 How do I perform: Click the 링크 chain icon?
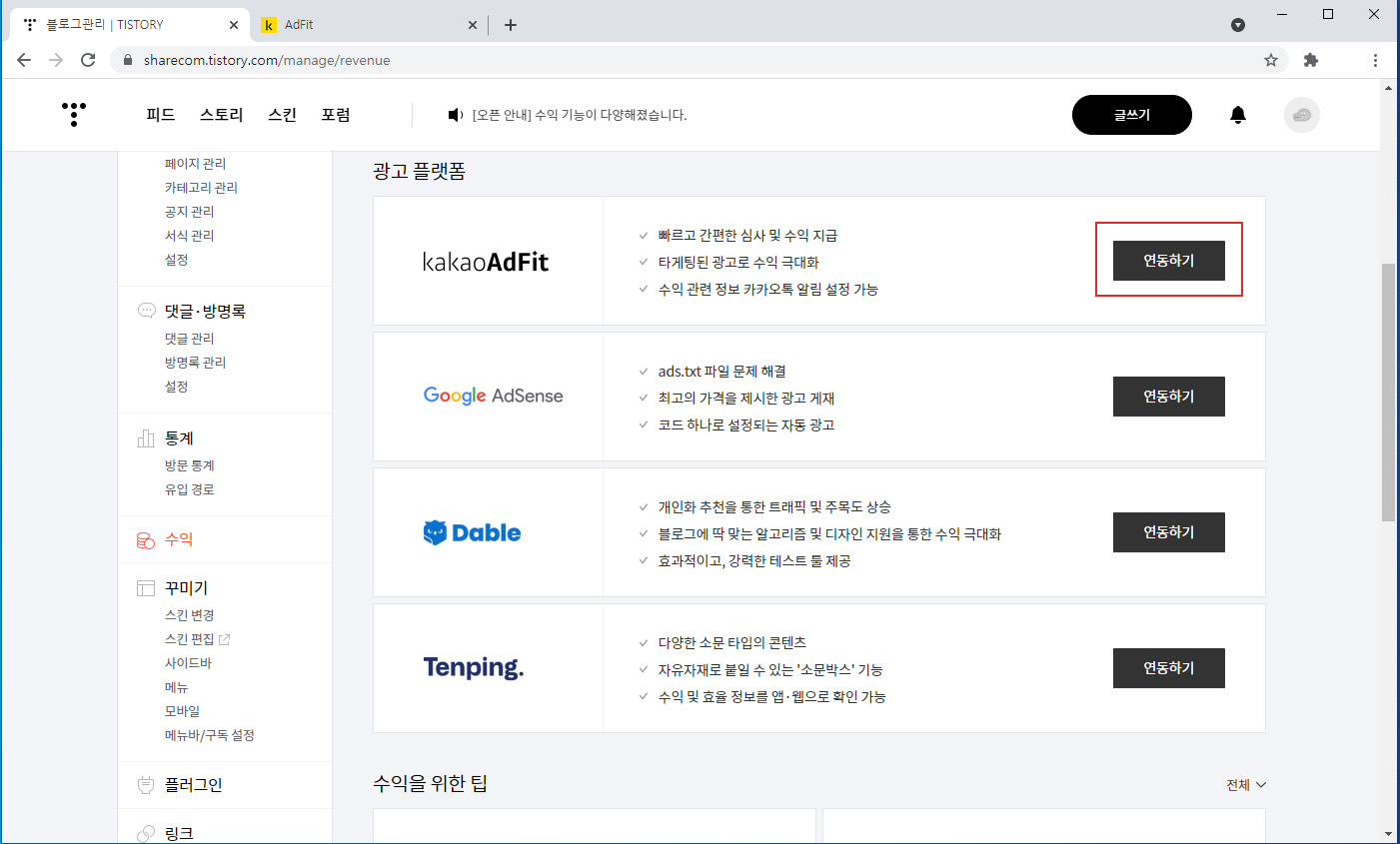(146, 833)
